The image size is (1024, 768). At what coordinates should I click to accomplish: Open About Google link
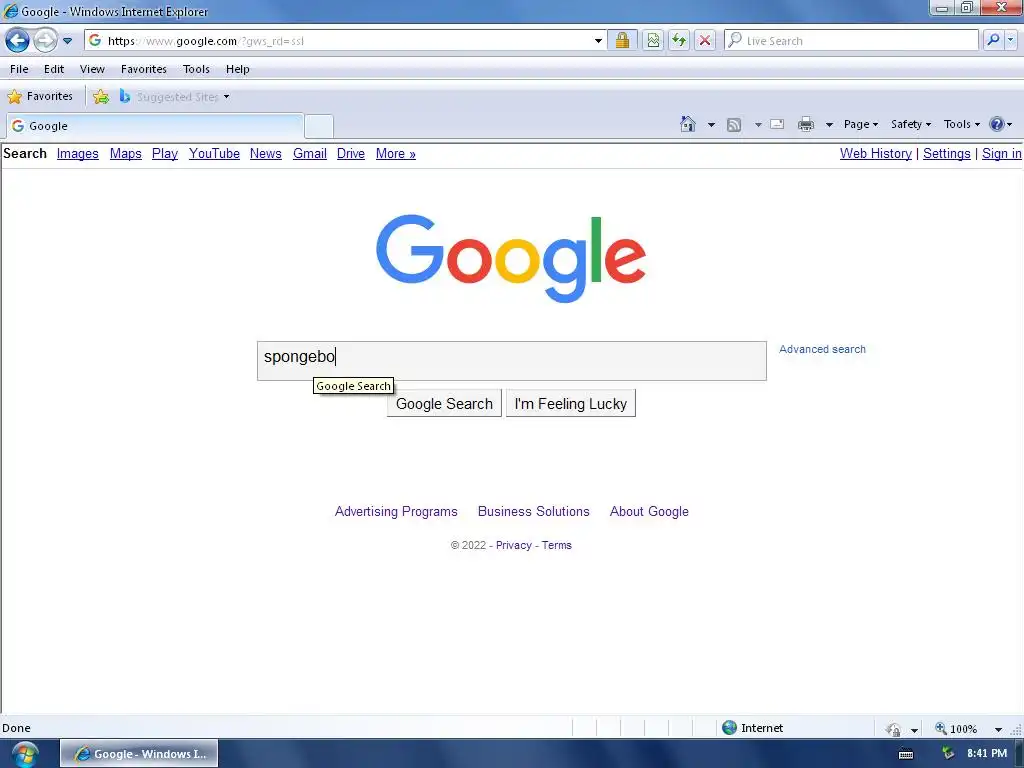(649, 511)
